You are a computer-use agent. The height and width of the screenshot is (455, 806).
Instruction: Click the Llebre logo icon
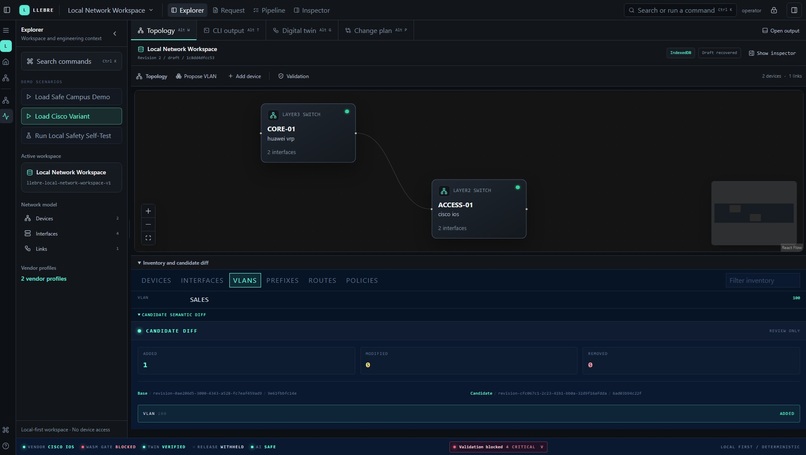pyautogui.click(x=24, y=10)
